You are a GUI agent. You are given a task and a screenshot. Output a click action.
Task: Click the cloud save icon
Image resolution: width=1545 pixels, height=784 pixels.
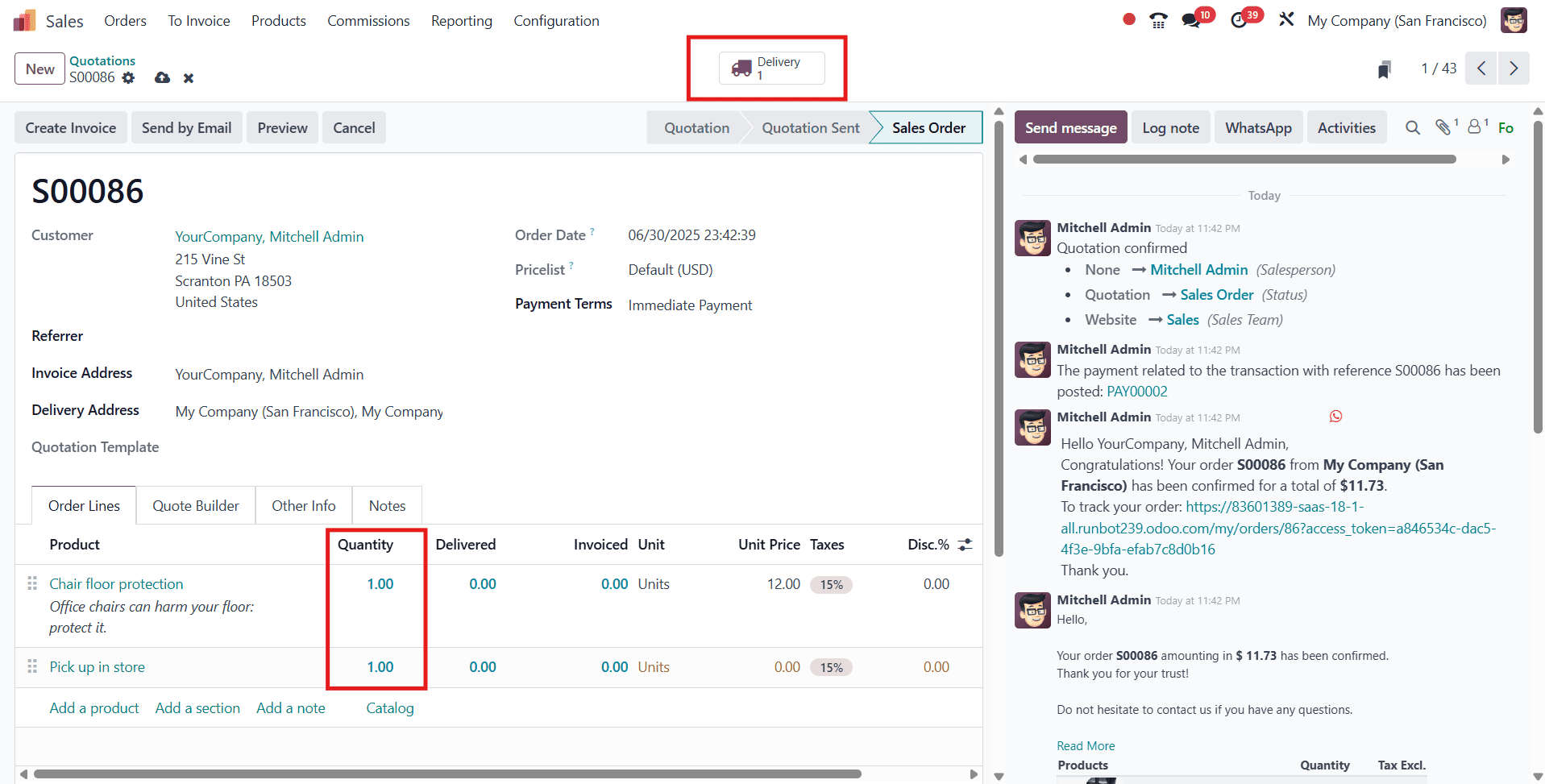click(x=163, y=78)
